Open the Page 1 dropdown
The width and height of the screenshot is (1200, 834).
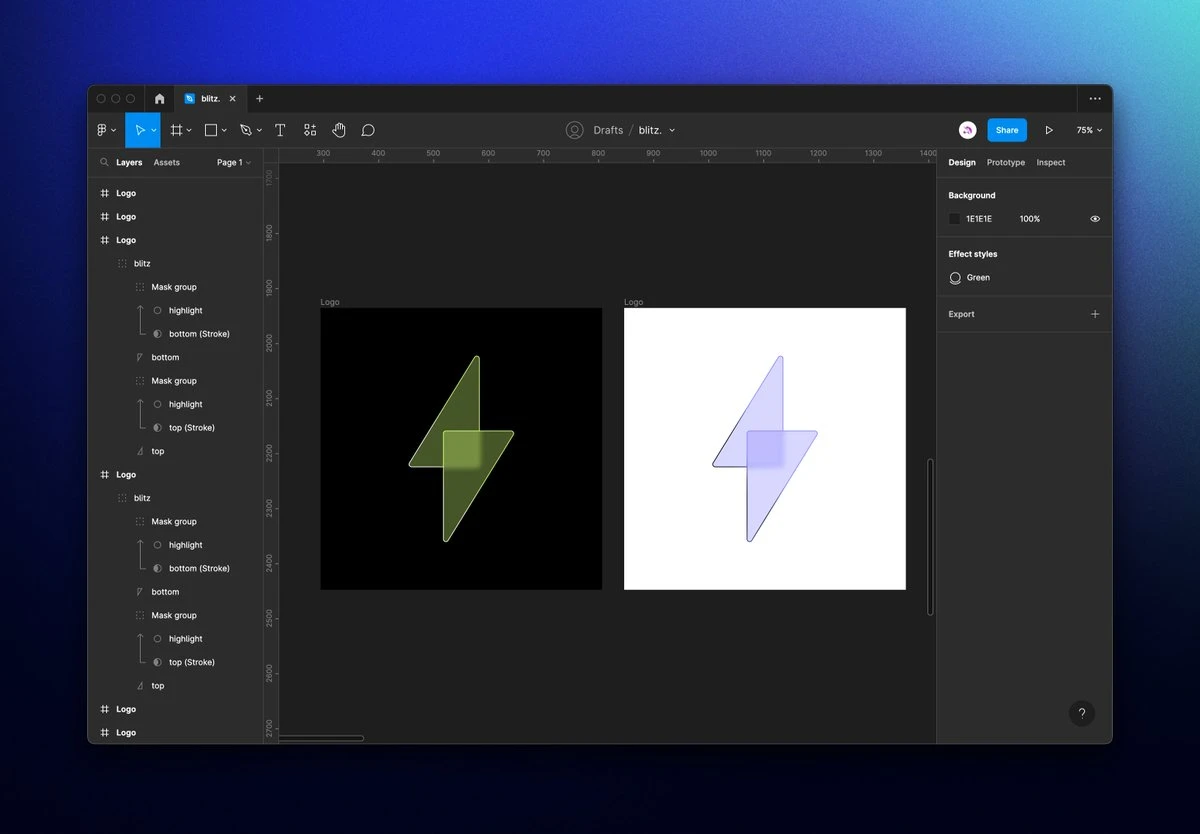point(234,162)
